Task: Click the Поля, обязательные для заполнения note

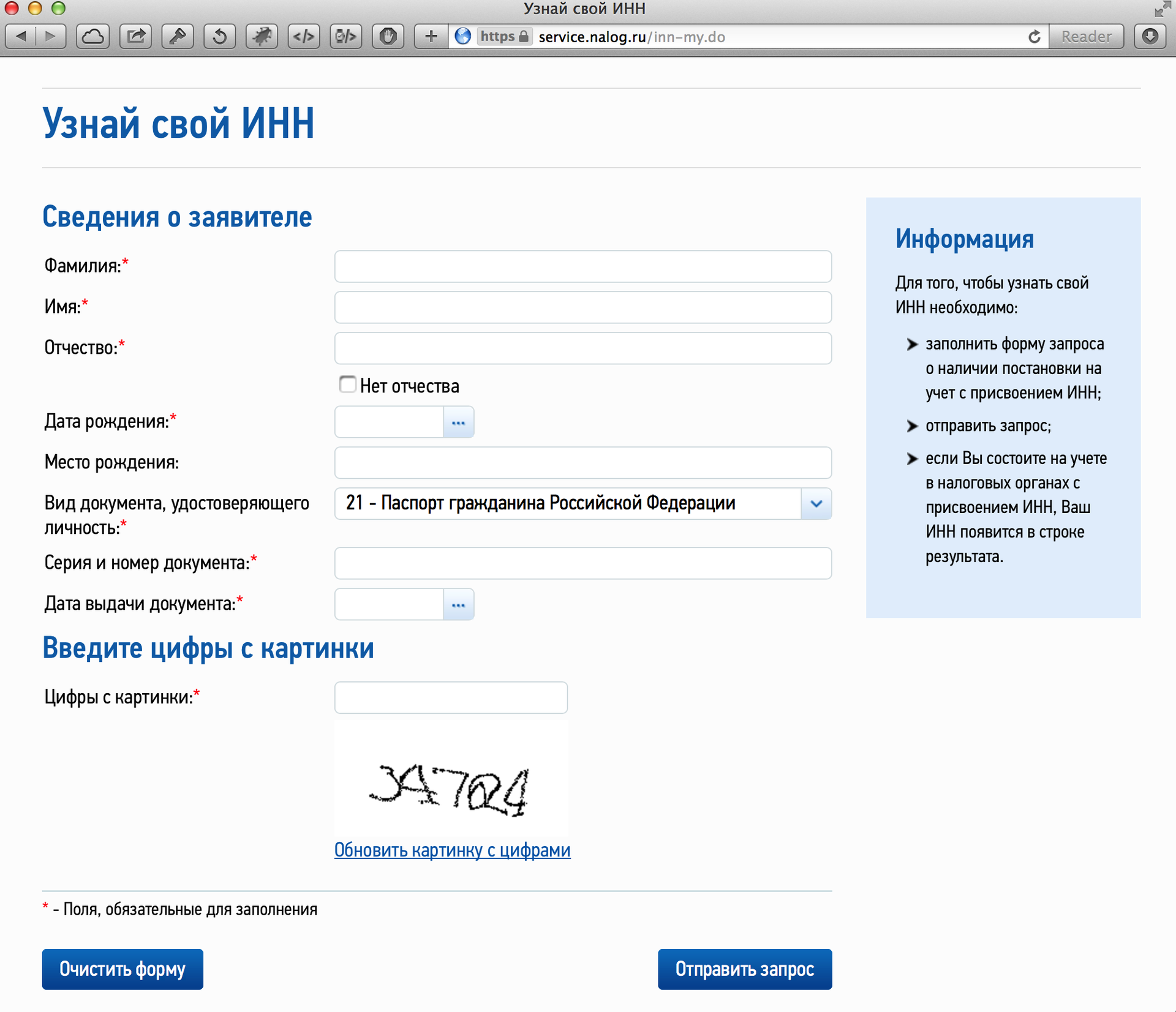Action: (190, 909)
